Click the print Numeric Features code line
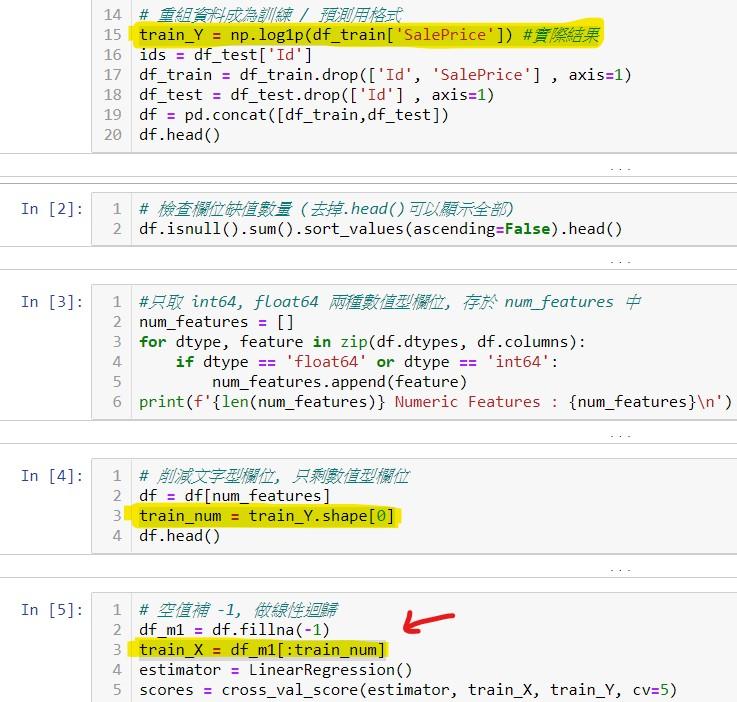 435,402
